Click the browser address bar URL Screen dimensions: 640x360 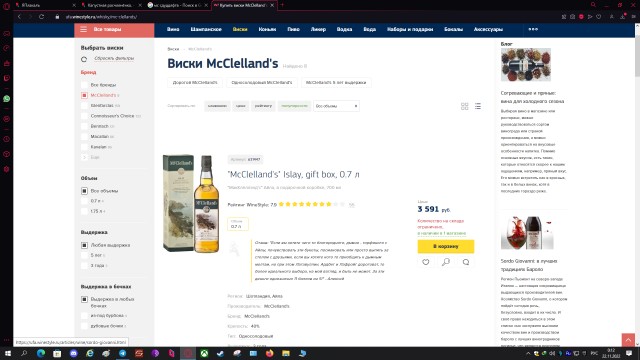pos(101,17)
